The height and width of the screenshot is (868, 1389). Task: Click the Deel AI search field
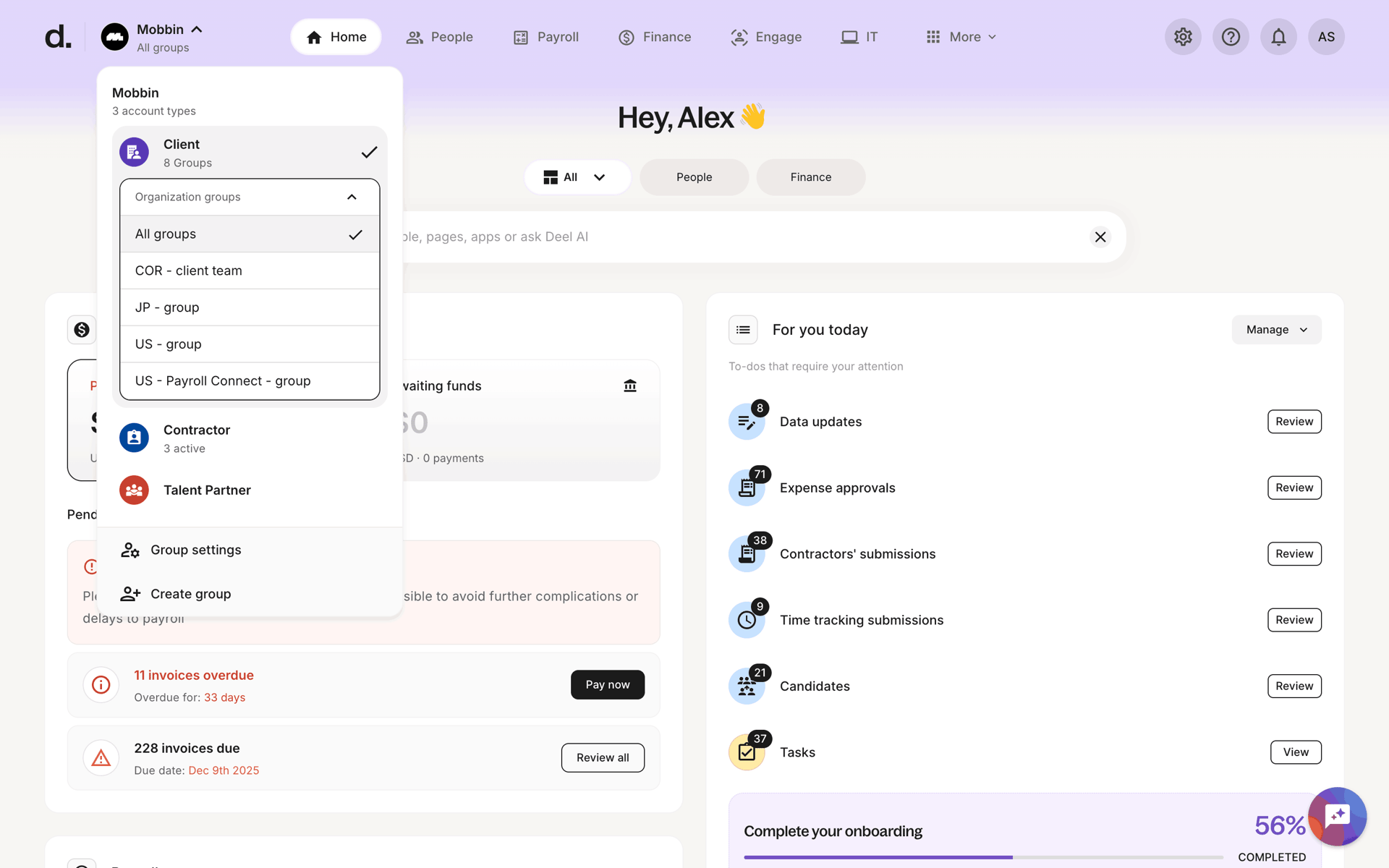[x=738, y=237]
